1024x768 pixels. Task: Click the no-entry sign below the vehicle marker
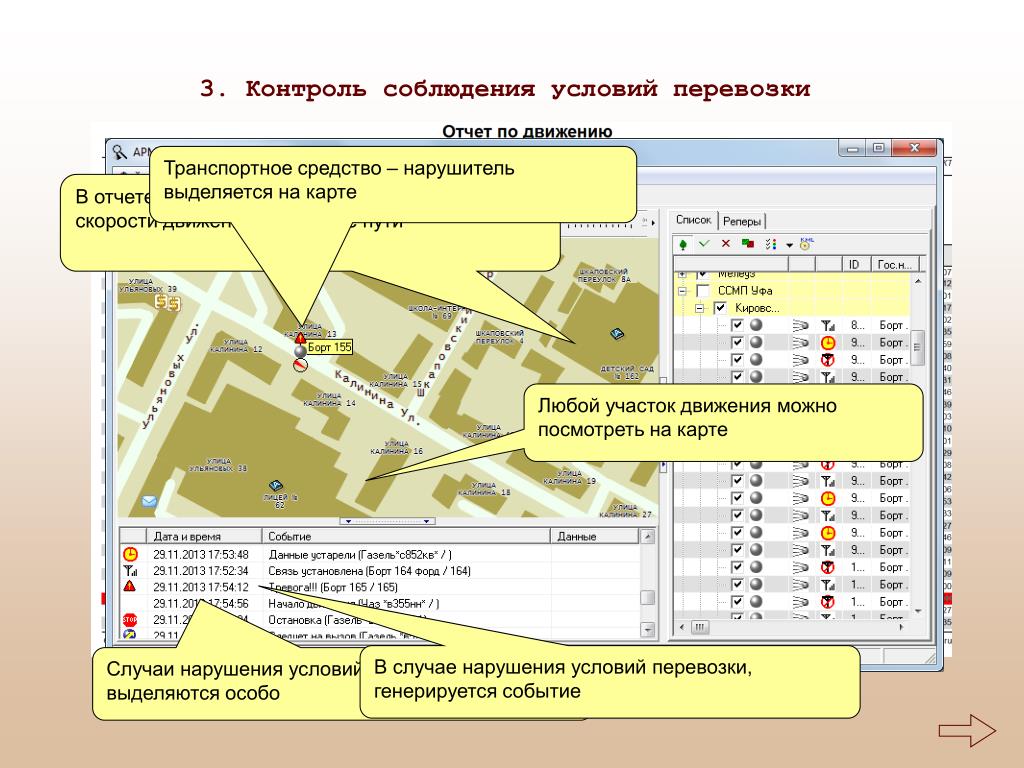(300, 365)
